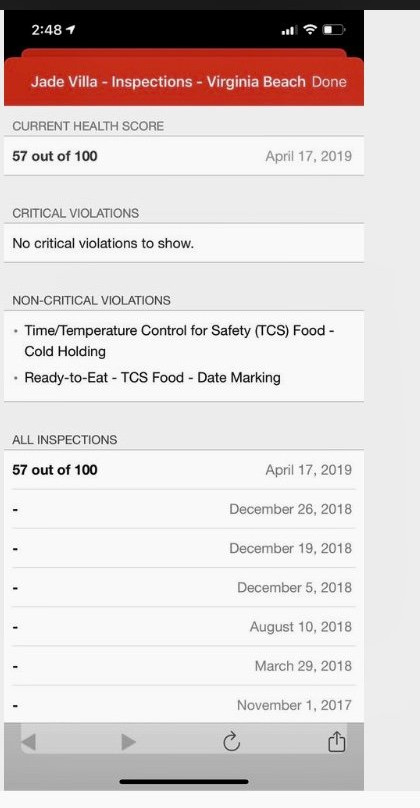Image resolution: width=420 pixels, height=808 pixels.
Task: View the March 29, 2018 inspection
Action: (184, 666)
